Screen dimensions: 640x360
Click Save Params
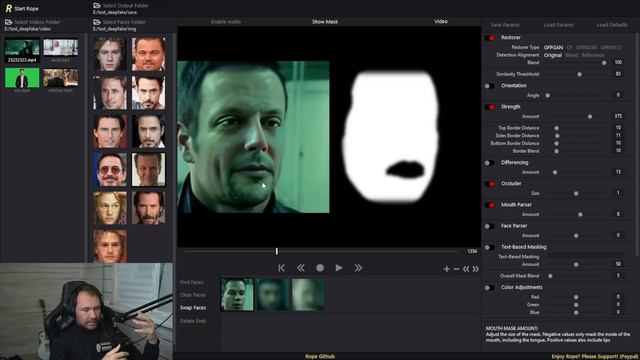coord(505,25)
